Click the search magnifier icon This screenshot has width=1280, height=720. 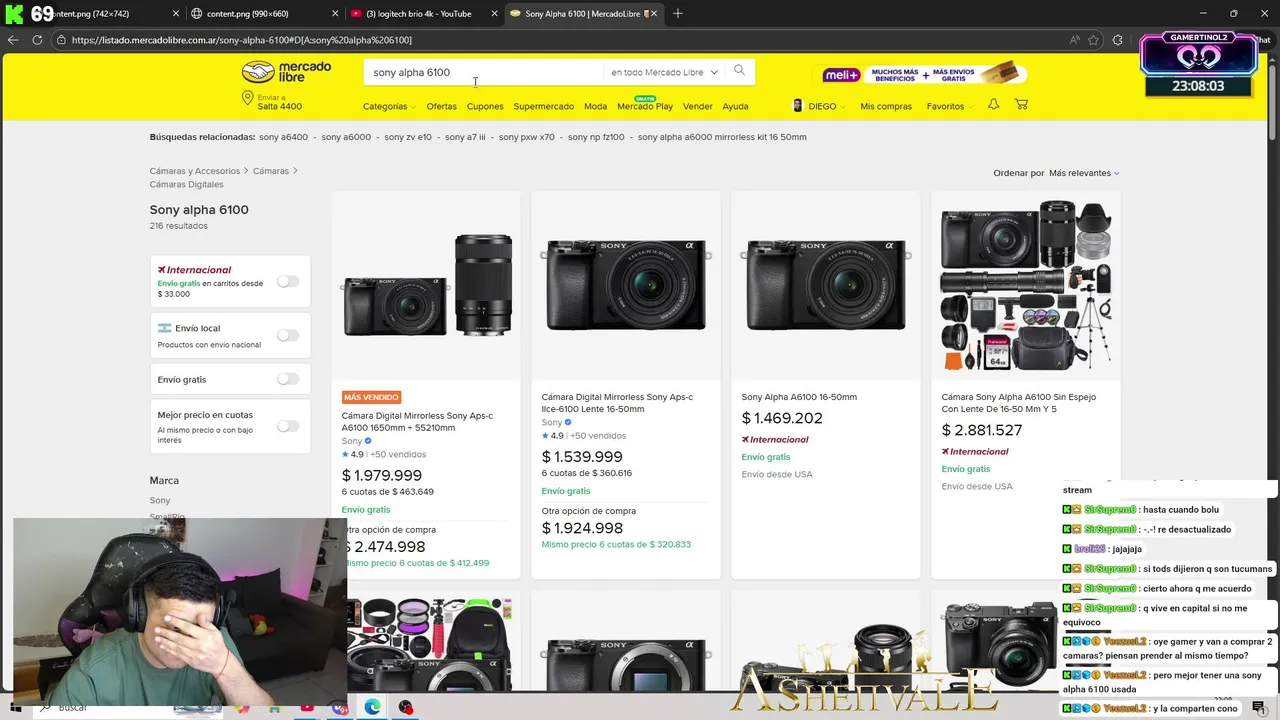(739, 70)
